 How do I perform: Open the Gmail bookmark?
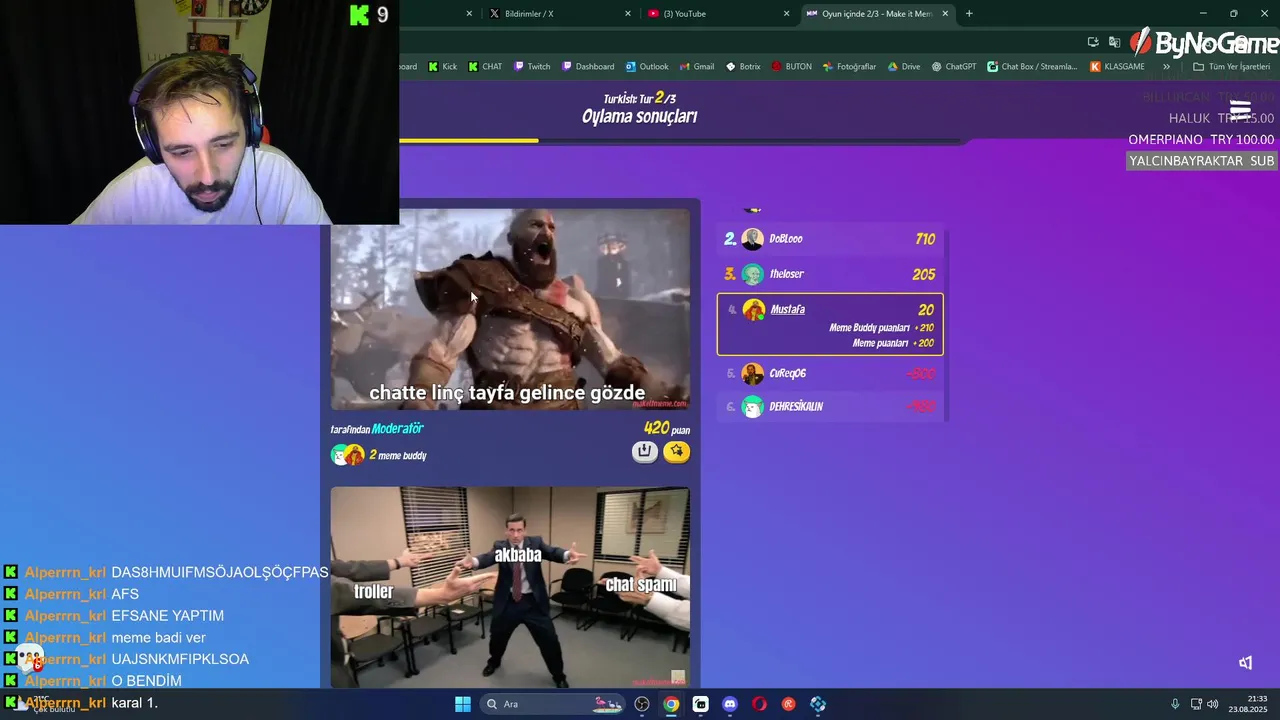pyautogui.click(x=697, y=67)
